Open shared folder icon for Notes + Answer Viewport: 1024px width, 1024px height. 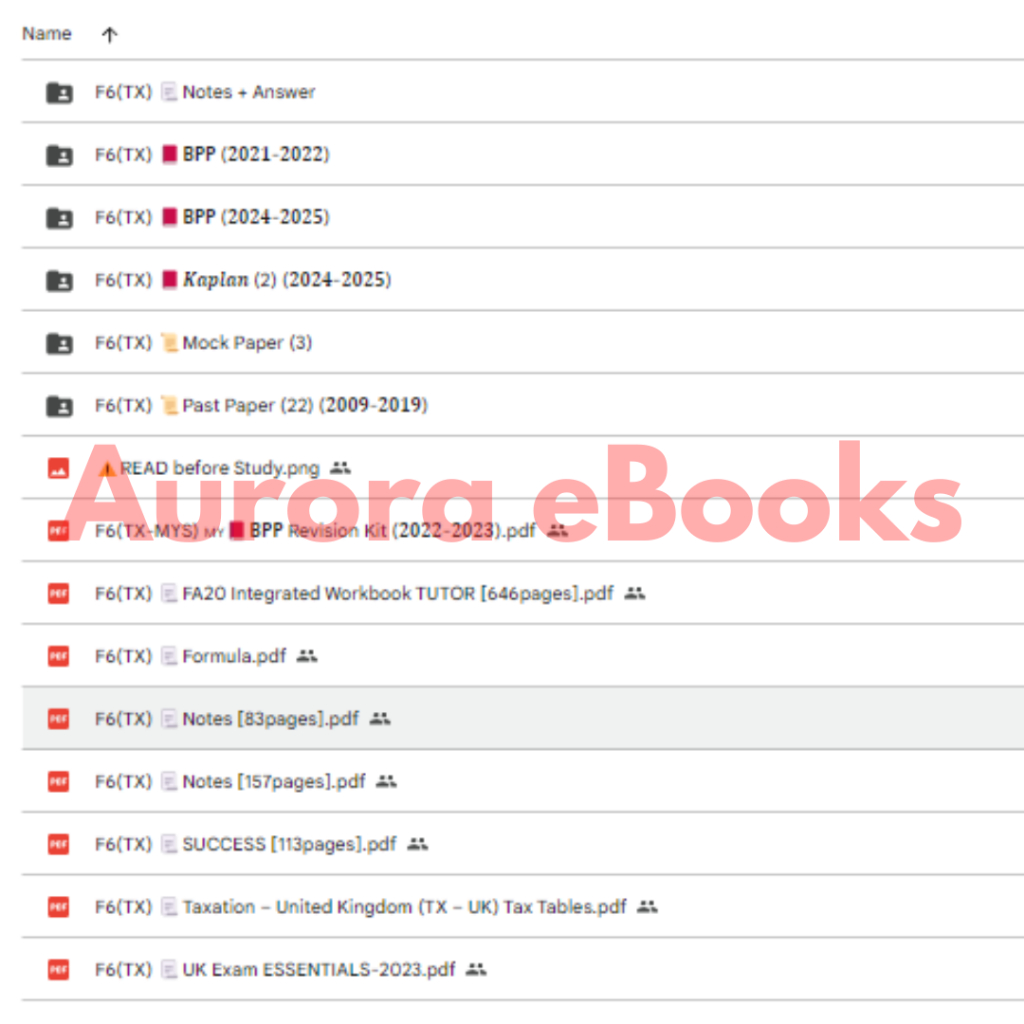tap(59, 93)
